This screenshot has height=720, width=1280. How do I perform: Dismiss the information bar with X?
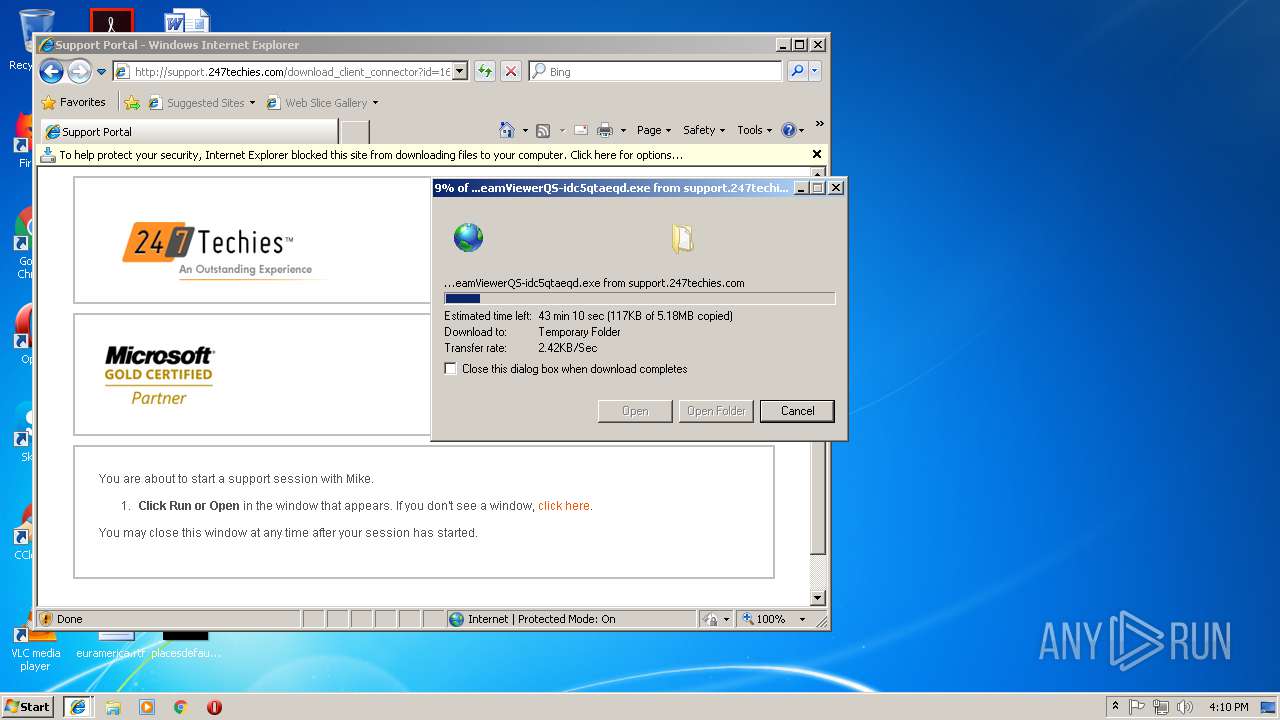pos(817,154)
